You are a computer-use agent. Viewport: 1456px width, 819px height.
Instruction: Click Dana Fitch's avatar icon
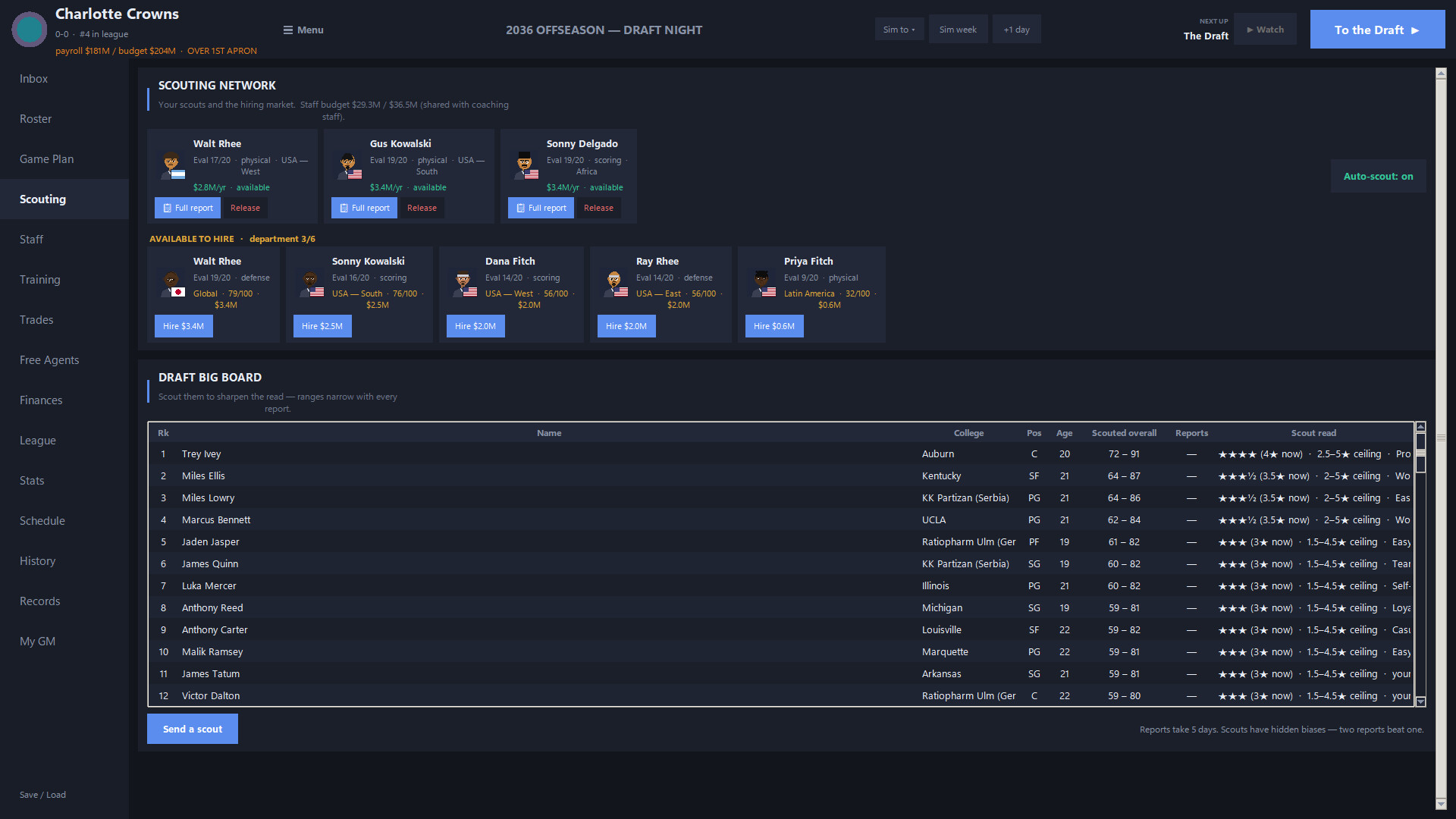[464, 283]
